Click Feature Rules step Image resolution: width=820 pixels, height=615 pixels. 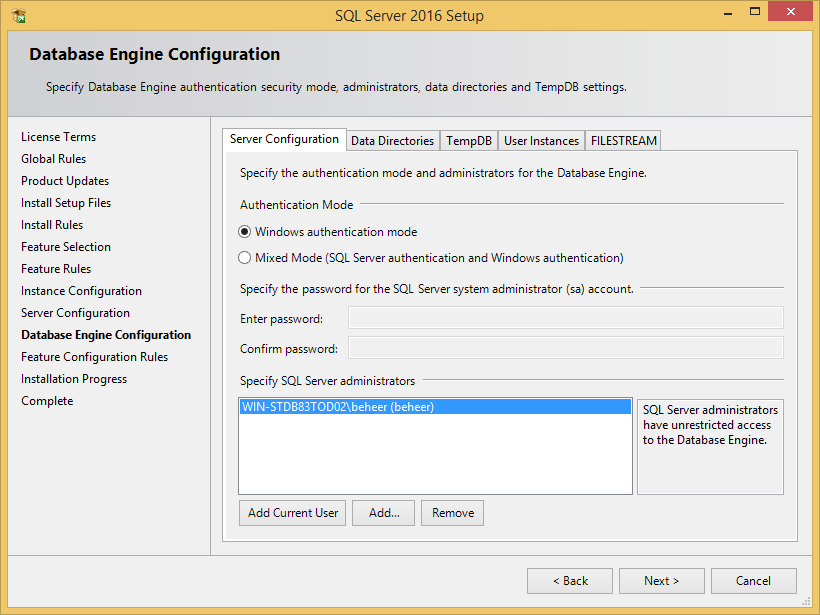tap(56, 269)
